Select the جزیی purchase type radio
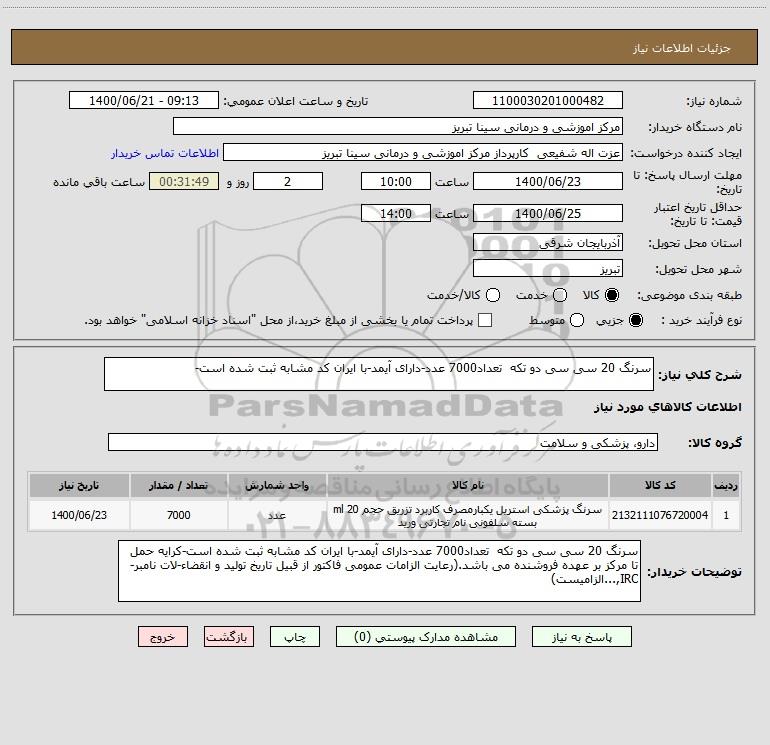The height and width of the screenshot is (745, 770). (636, 320)
